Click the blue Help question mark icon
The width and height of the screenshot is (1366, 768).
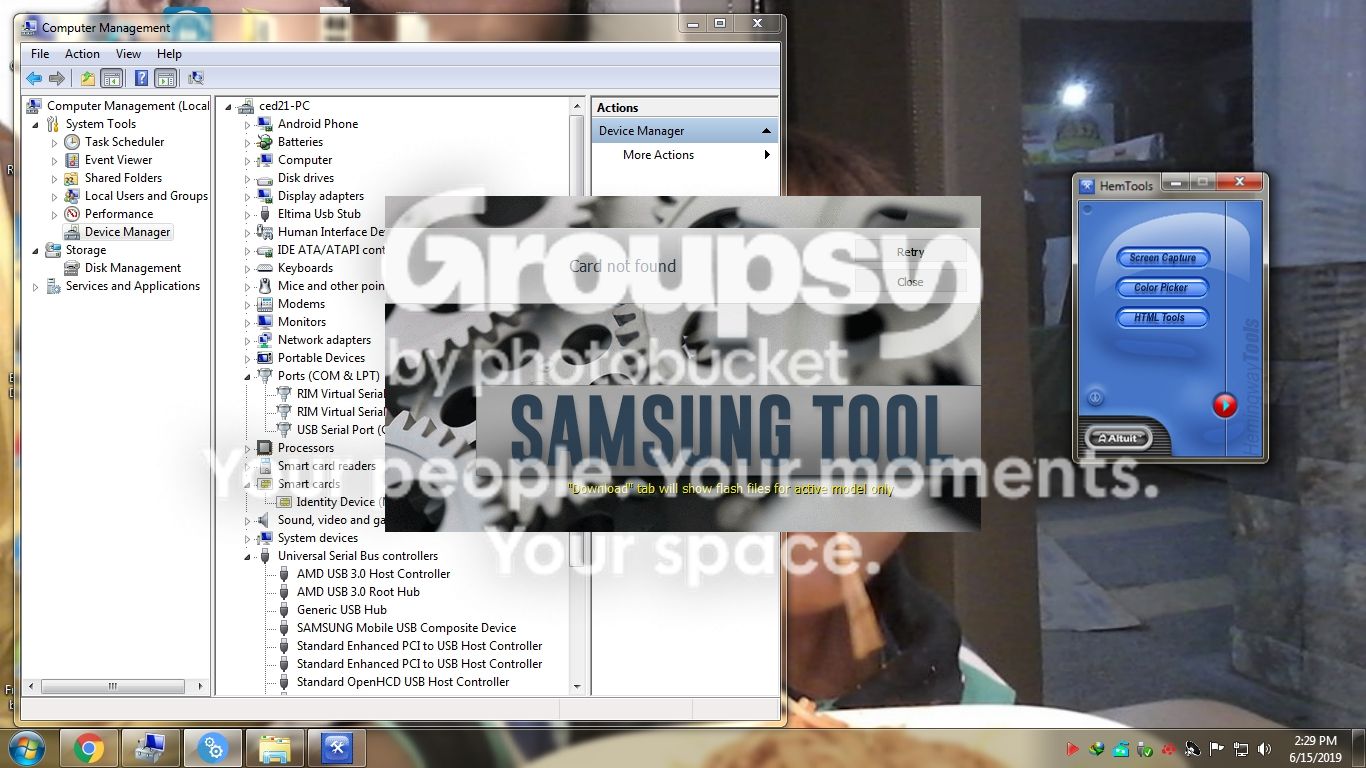(x=142, y=78)
